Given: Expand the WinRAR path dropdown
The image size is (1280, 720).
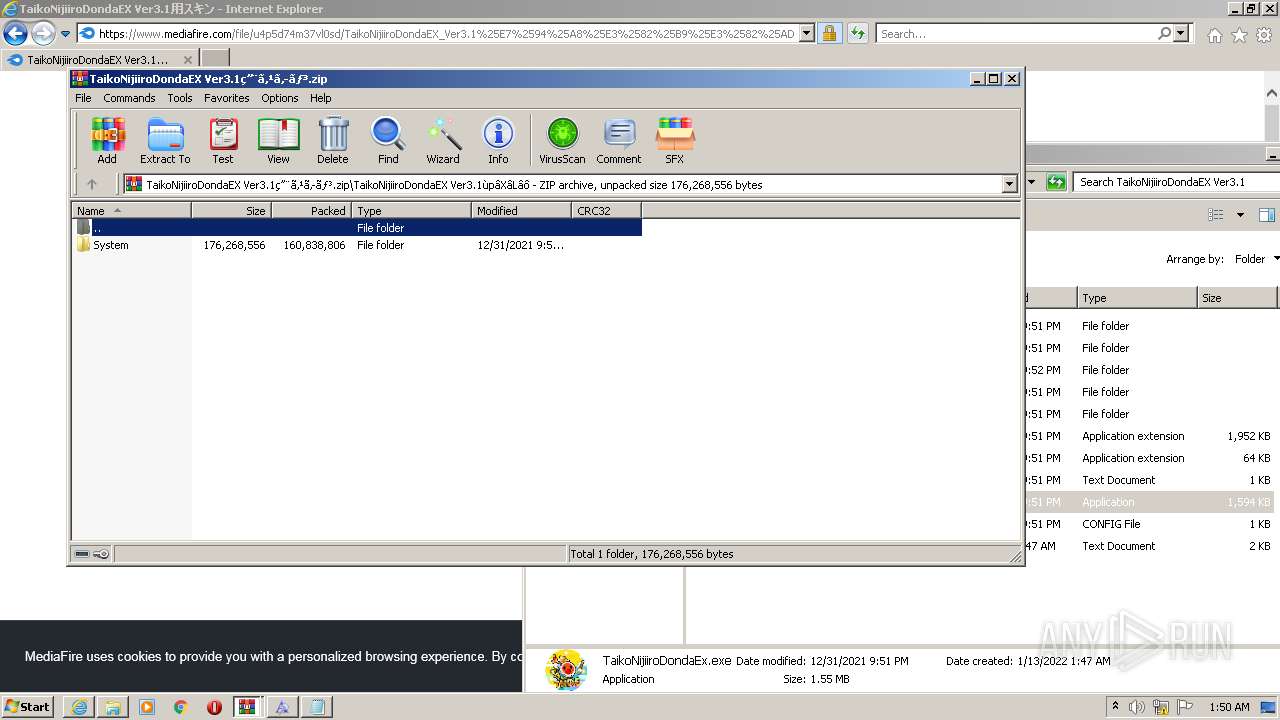Looking at the screenshot, I should pyautogui.click(x=1009, y=184).
